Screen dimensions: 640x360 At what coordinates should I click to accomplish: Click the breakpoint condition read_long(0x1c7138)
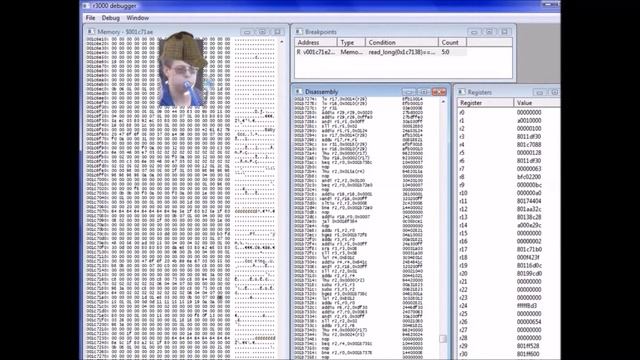(402, 52)
